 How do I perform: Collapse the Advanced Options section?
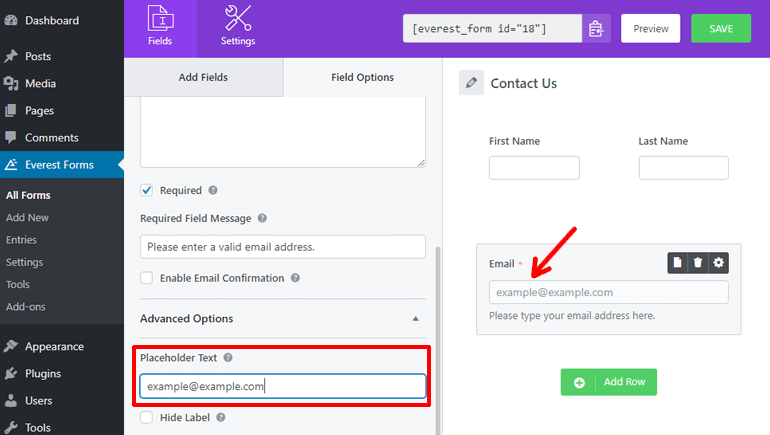click(416, 319)
